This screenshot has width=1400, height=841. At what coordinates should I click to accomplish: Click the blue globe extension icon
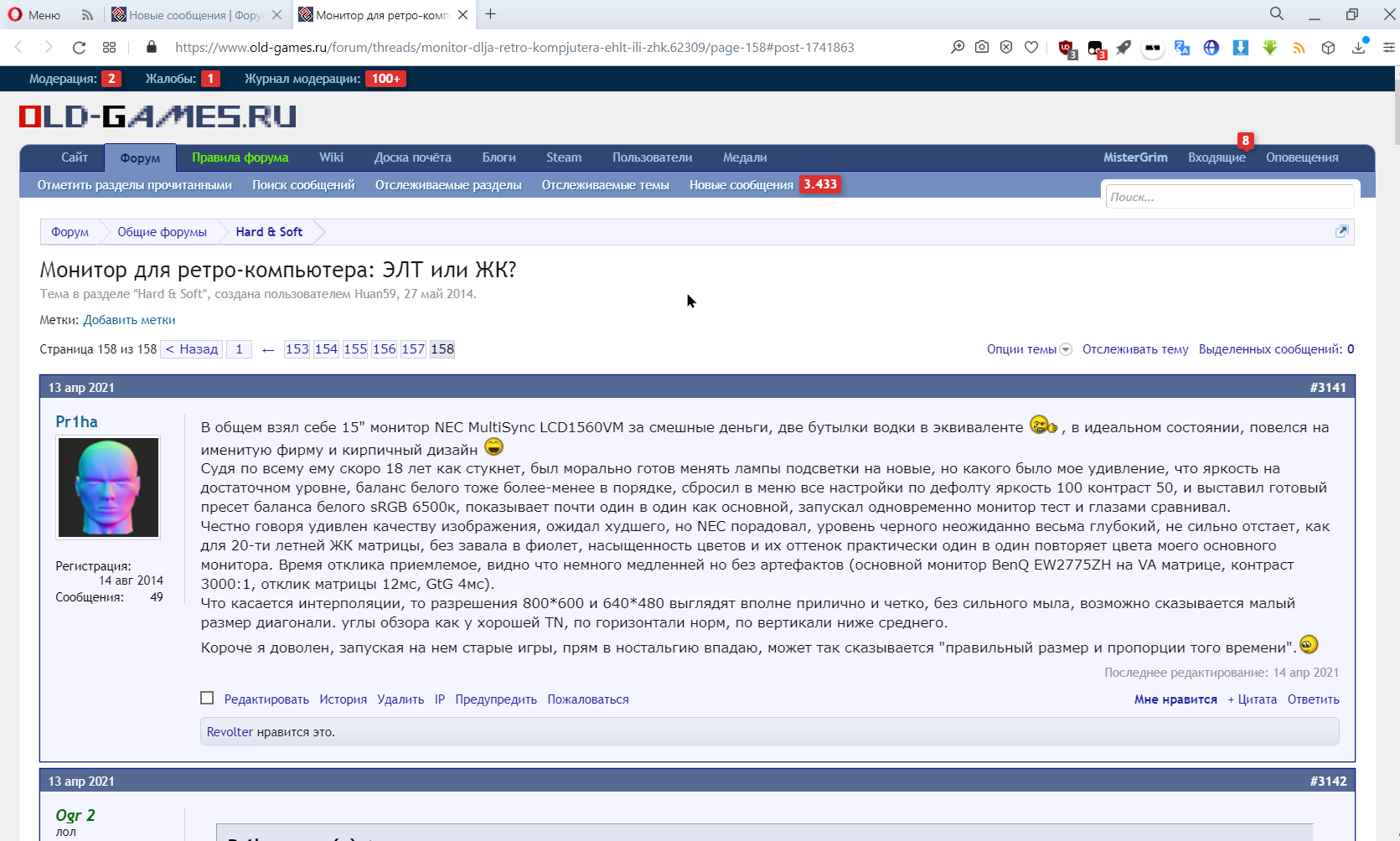pos(1211,48)
